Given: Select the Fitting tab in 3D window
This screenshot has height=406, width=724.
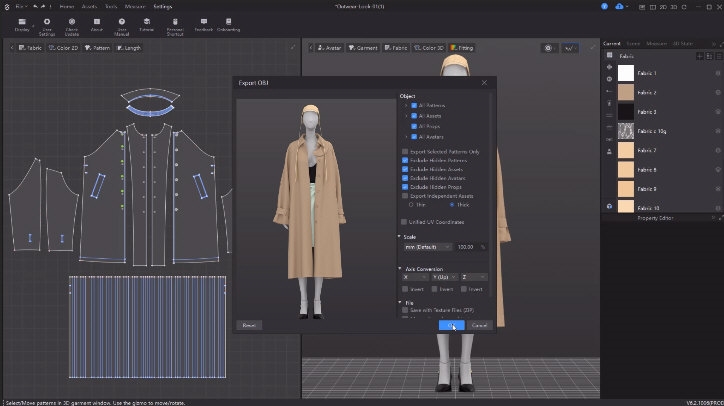Looking at the screenshot, I should [x=462, y=48].
